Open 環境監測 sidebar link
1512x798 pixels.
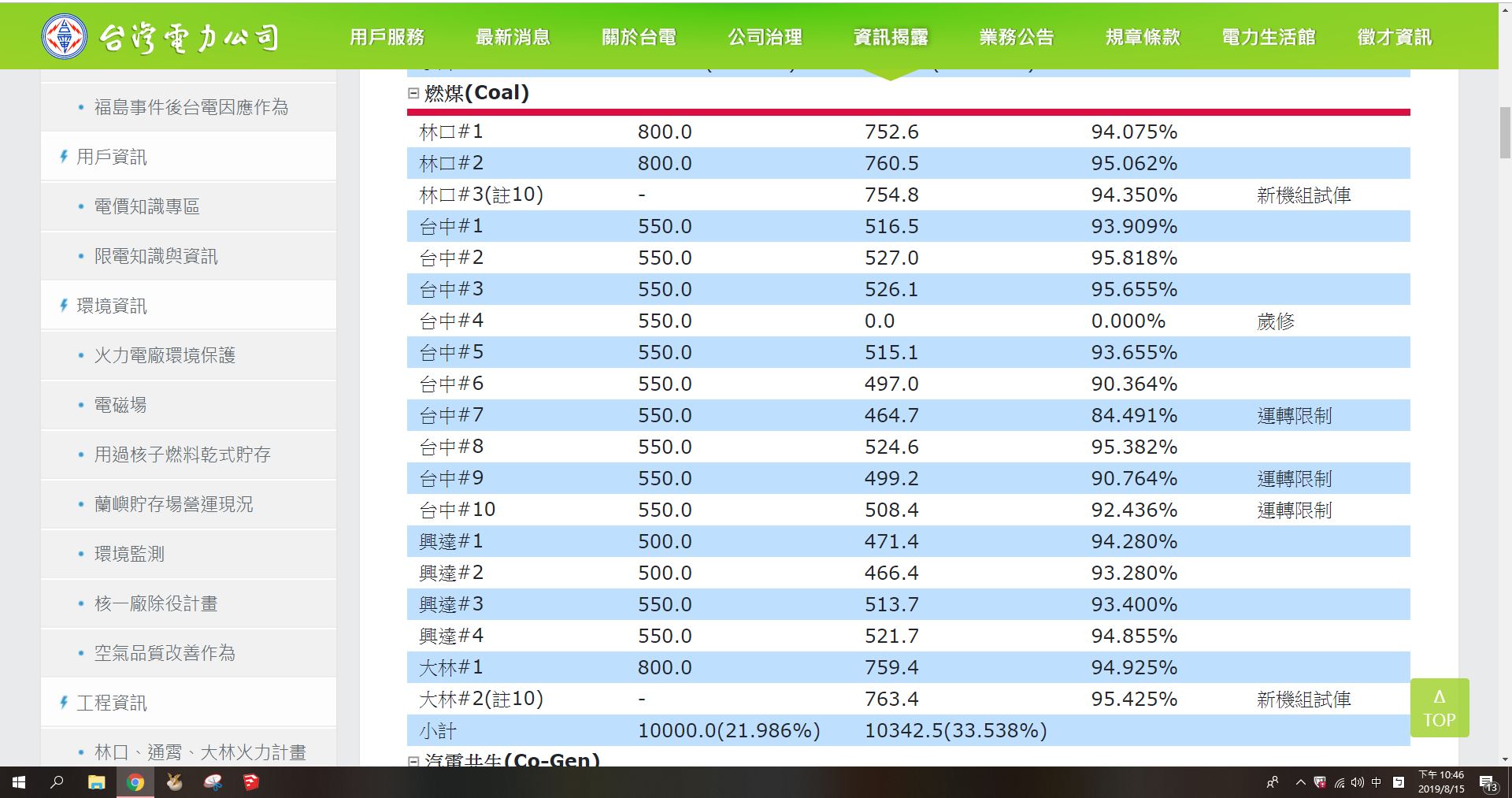(129, 554)
